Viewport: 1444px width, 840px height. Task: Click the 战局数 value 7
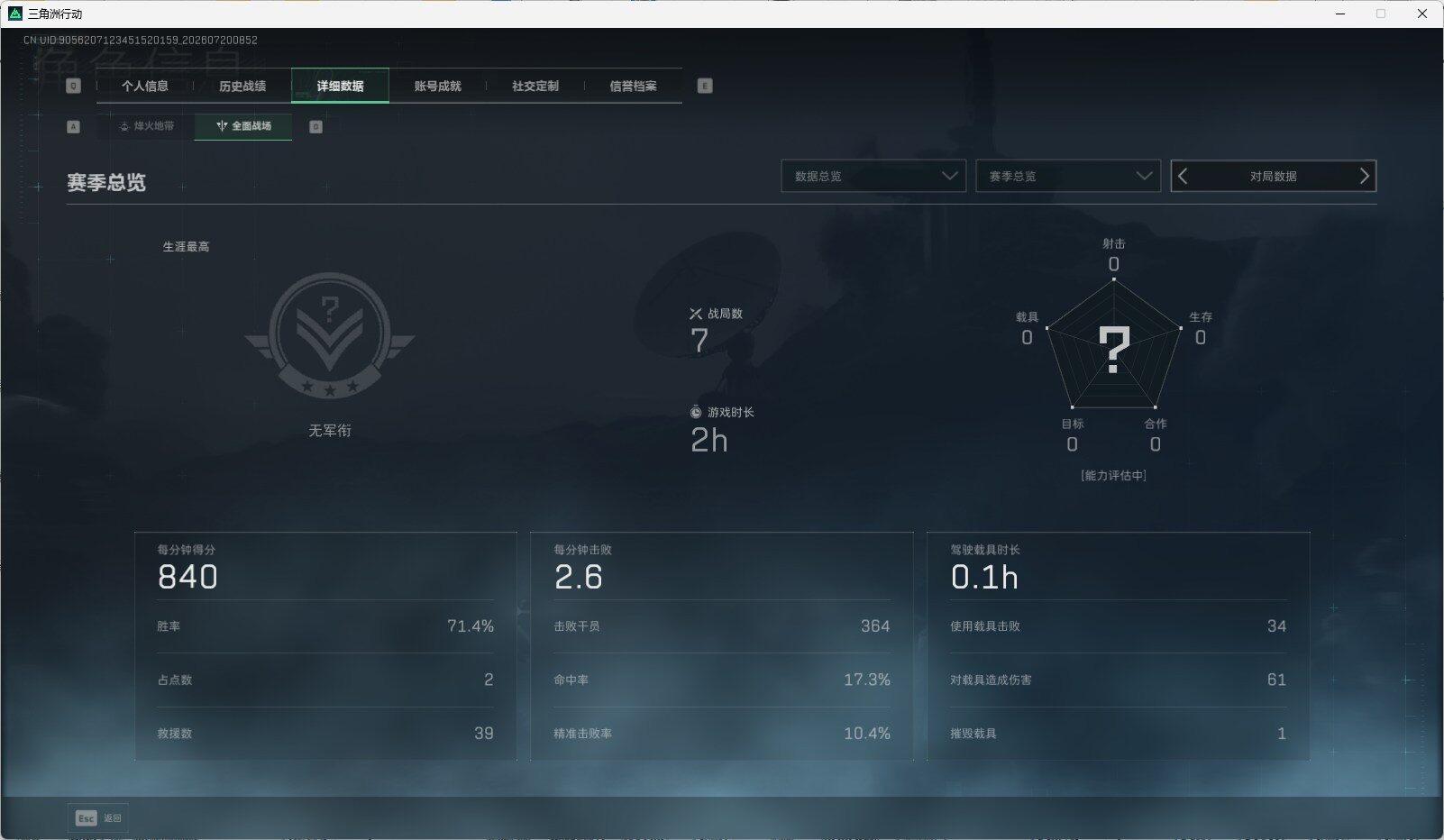click(699, 341)
